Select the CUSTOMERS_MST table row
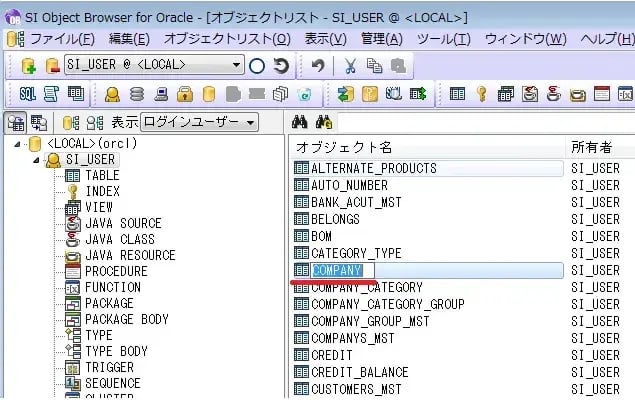This screenshot has width=635, height=400. pos(355,389)
